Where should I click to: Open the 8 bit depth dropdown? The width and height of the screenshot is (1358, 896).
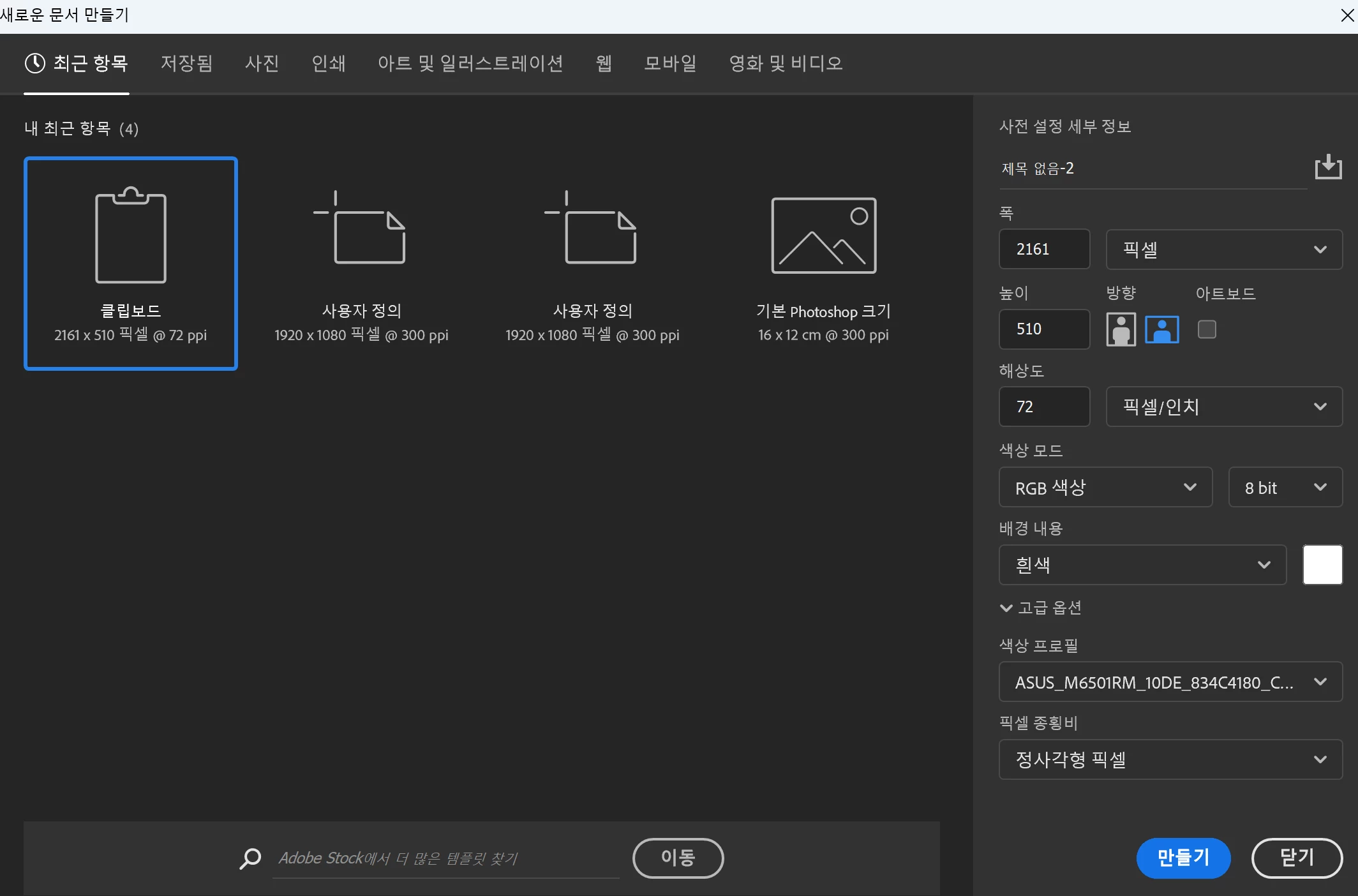[x=1285, y=488]
